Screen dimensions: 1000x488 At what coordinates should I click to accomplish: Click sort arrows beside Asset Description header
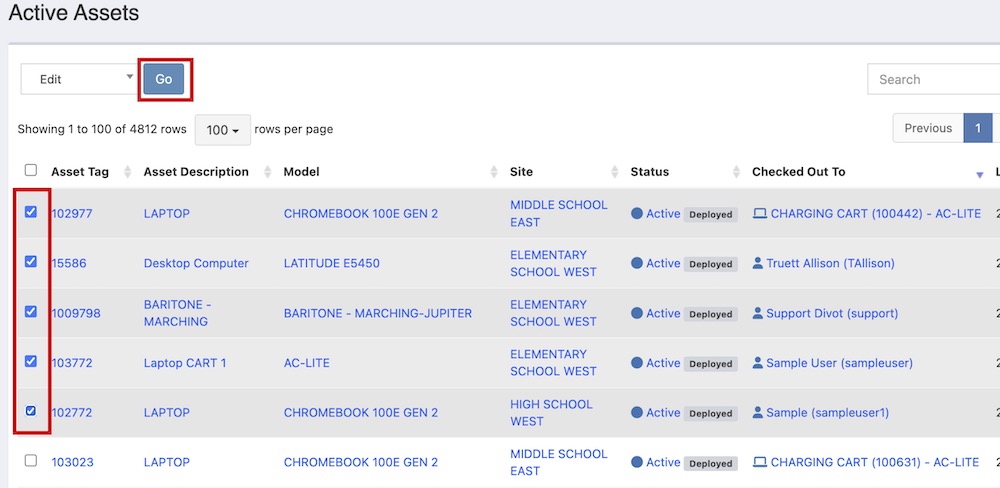point(267,172)
